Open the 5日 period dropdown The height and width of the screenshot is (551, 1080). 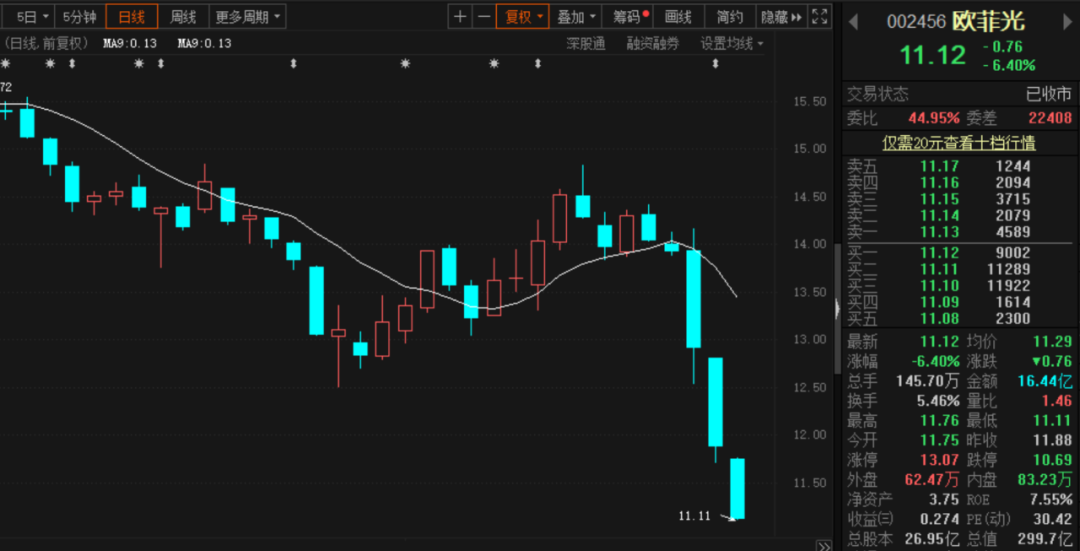(32, 17)
